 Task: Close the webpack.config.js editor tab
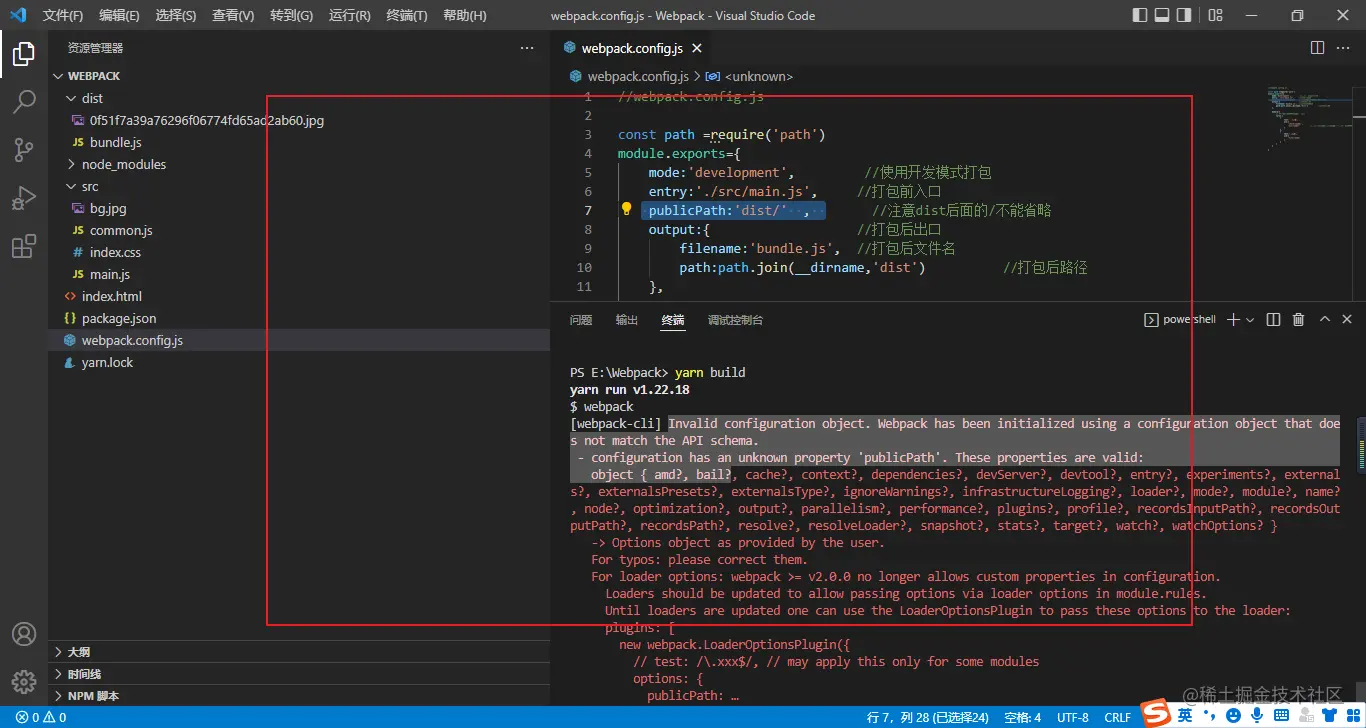[697, 48]
